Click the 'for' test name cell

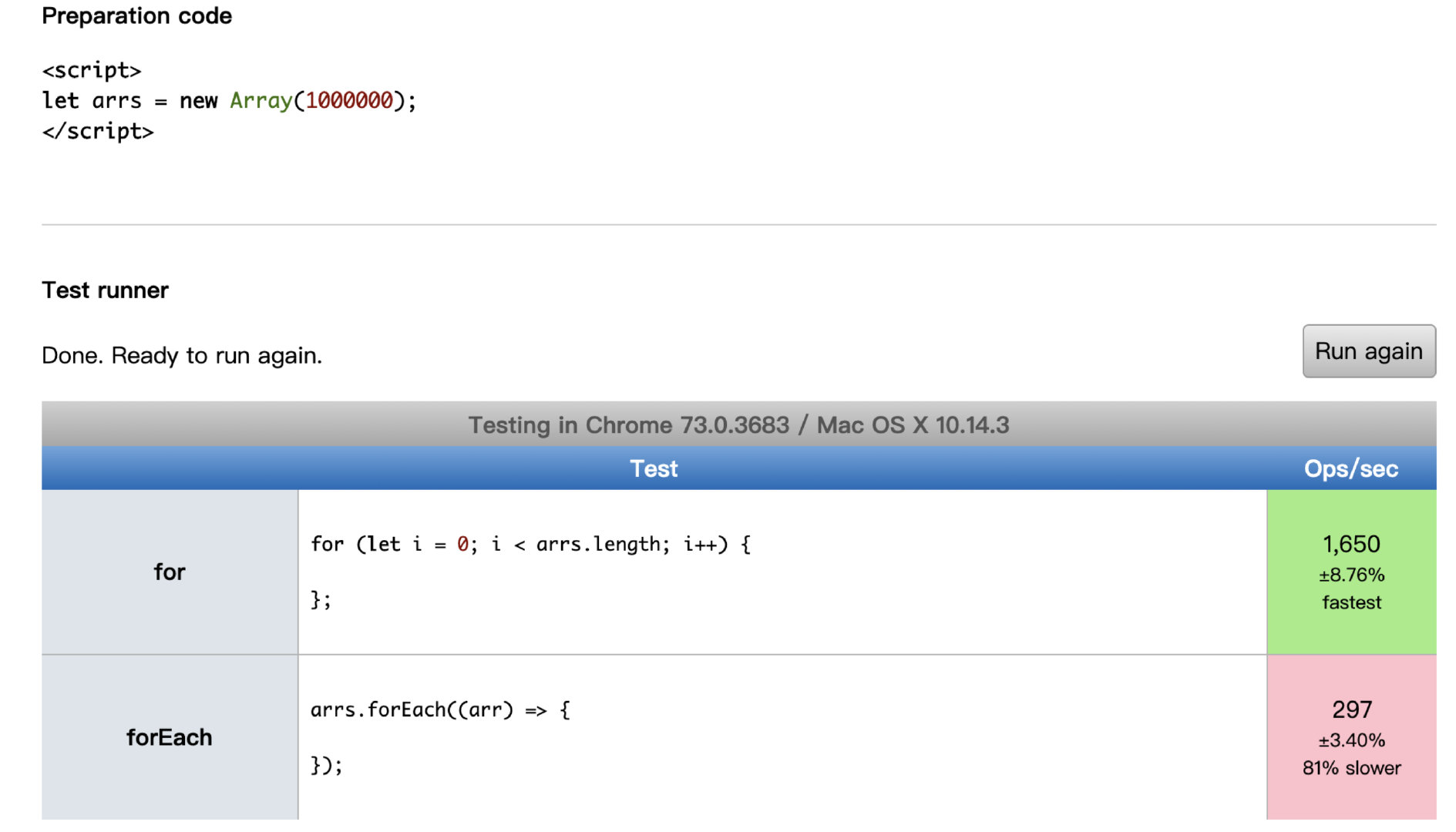point(170,572)
